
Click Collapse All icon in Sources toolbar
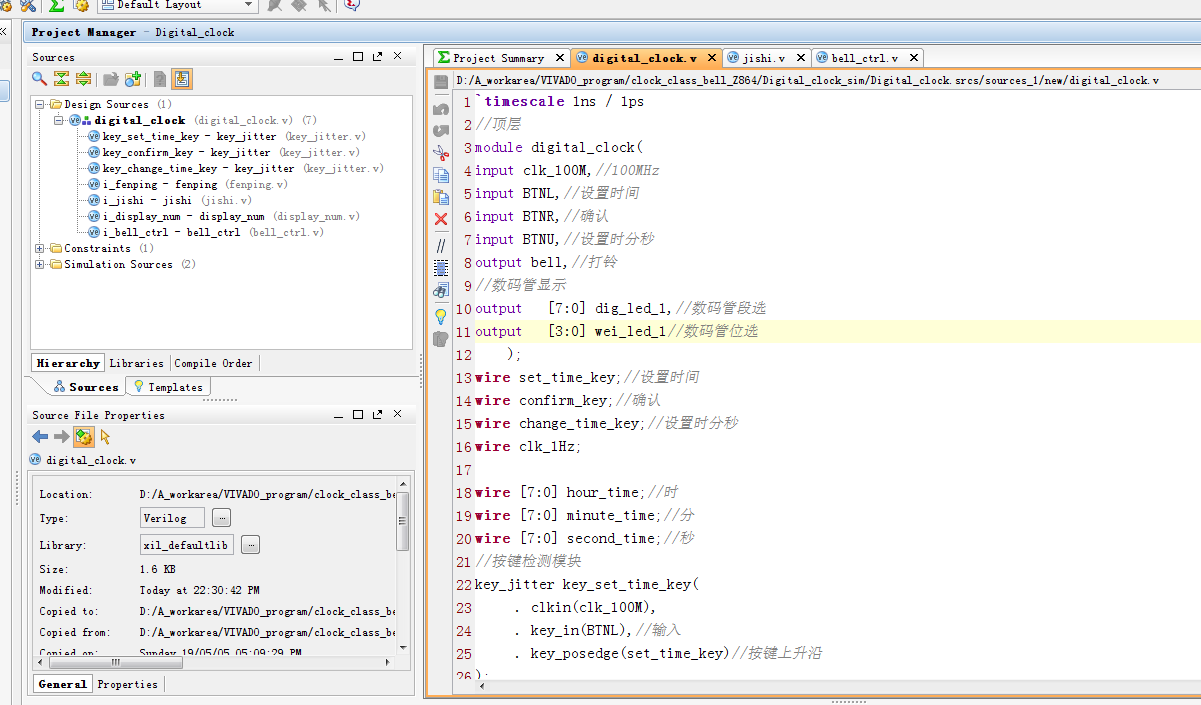62,79
